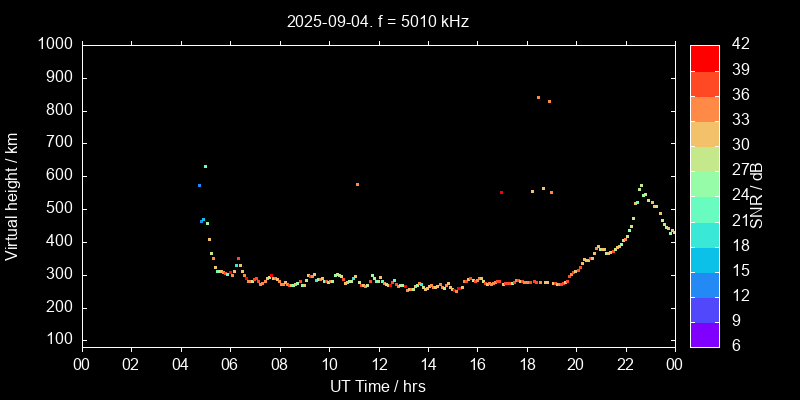The image size is (800, 400).
Task: Click the '12' tick label on time axis
Action: pyautogui.click(x=378, y=364)
